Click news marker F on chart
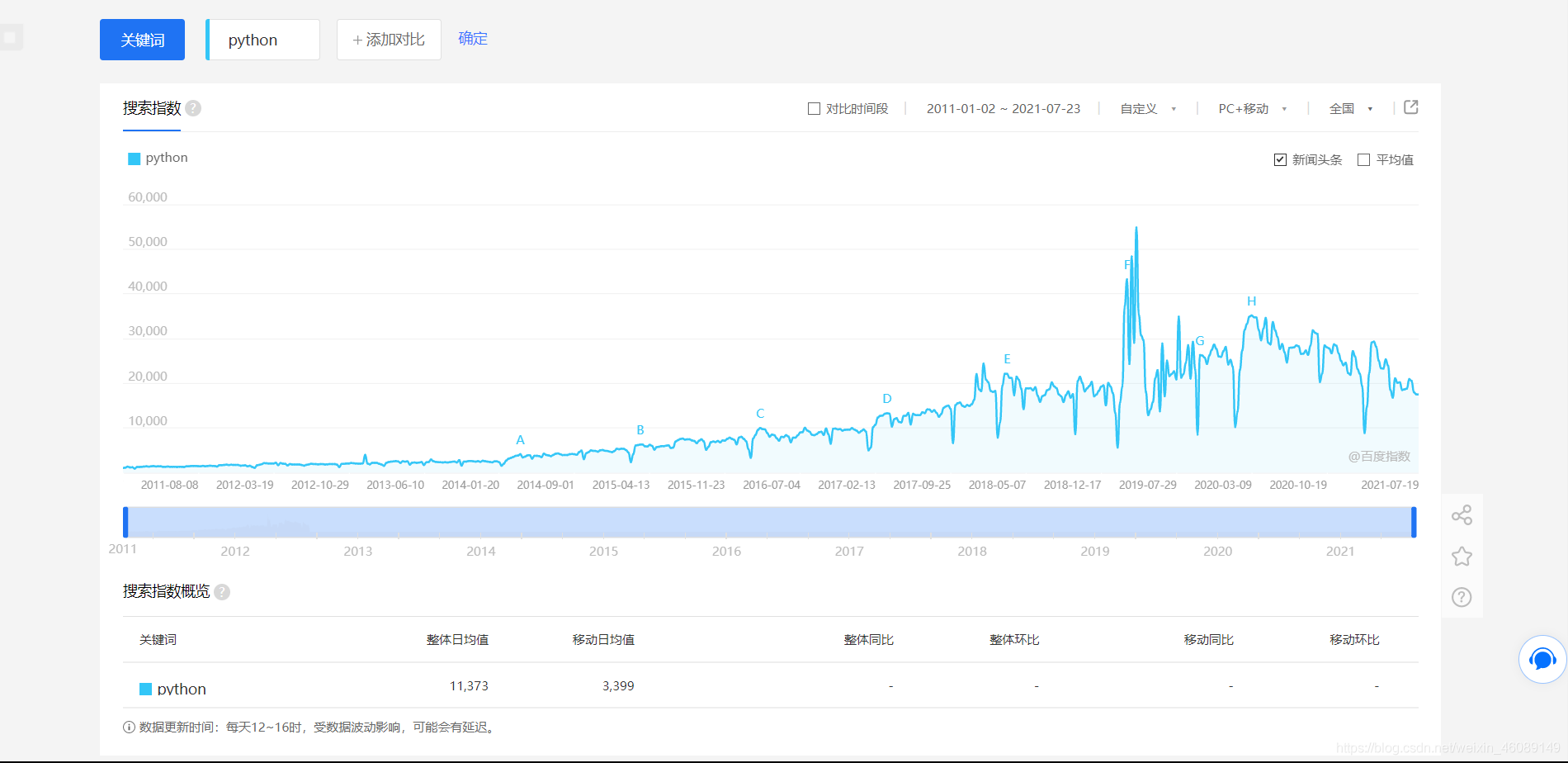 1127,264
